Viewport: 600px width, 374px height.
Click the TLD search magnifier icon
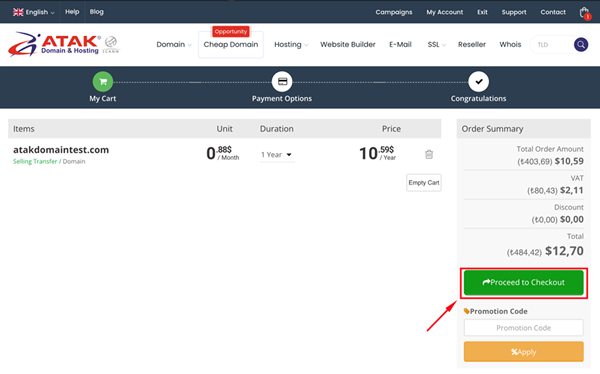click(580, 45)
